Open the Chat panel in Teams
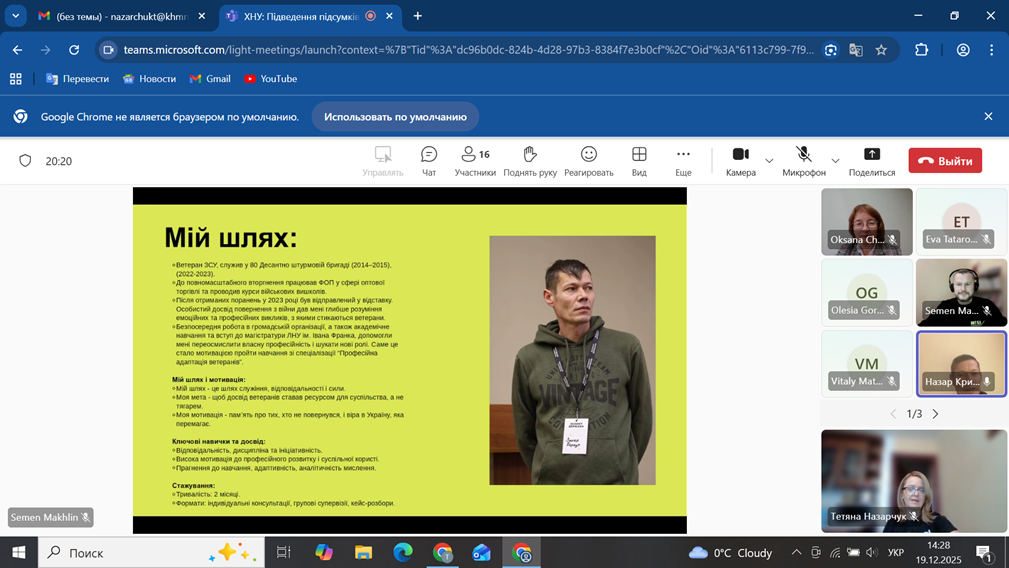 pyautogui.click(x=429, y=160)
